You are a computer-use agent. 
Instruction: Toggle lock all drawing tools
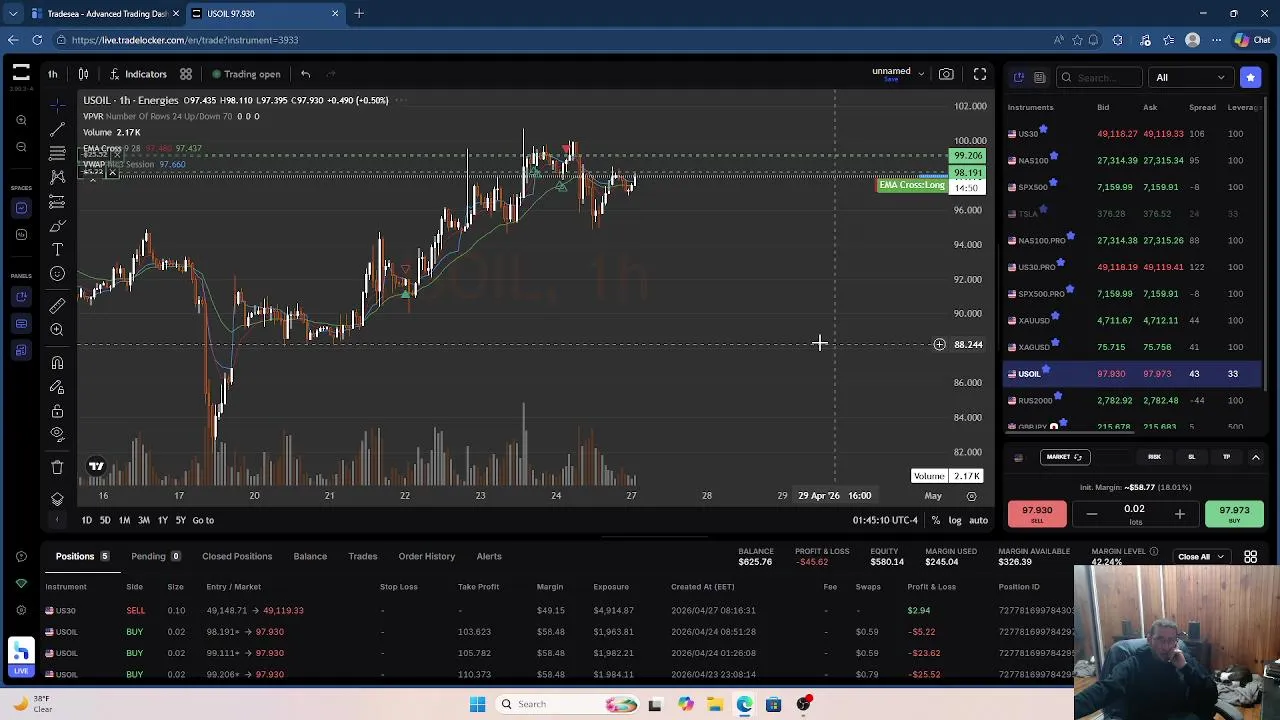click(x=57, y=411)
